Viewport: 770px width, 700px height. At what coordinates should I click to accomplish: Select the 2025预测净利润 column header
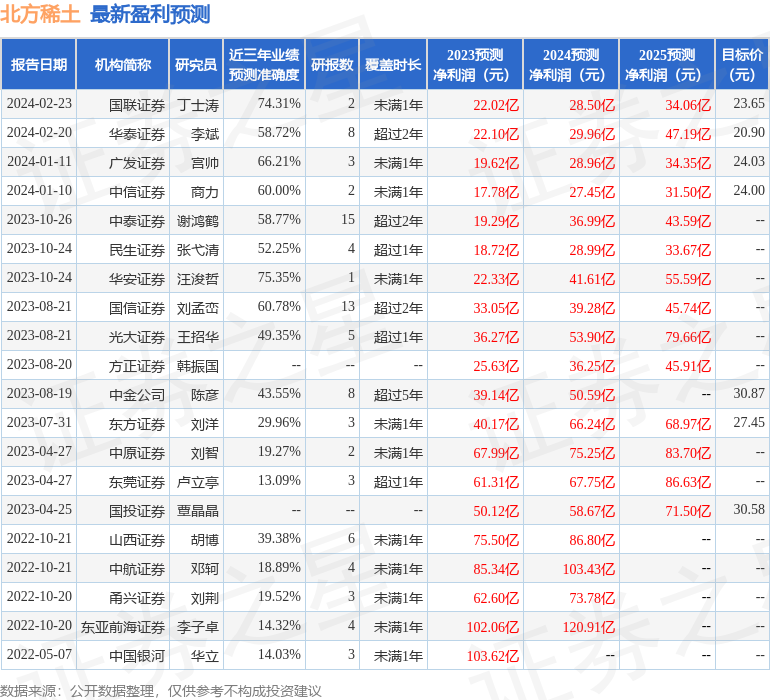click(667, 65)
